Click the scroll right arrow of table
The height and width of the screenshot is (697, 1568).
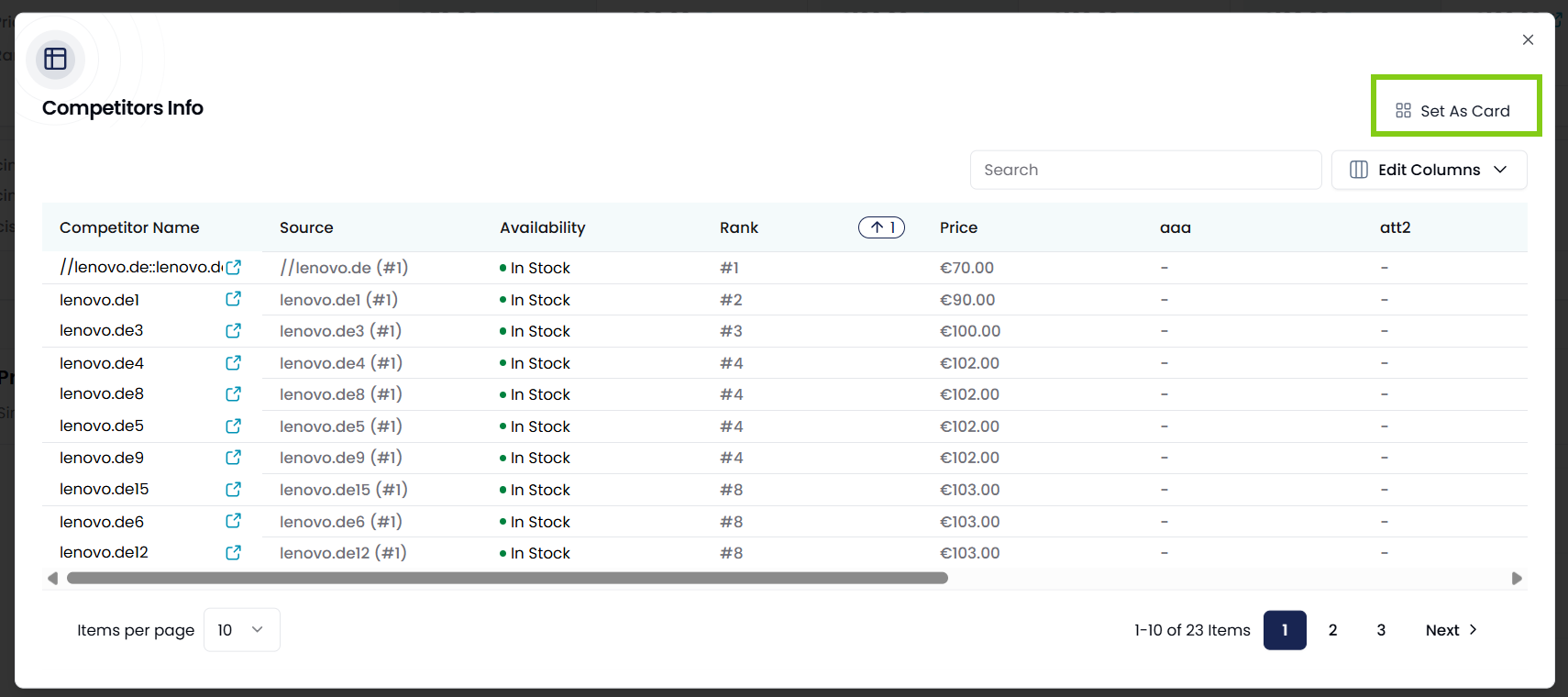1517,578
